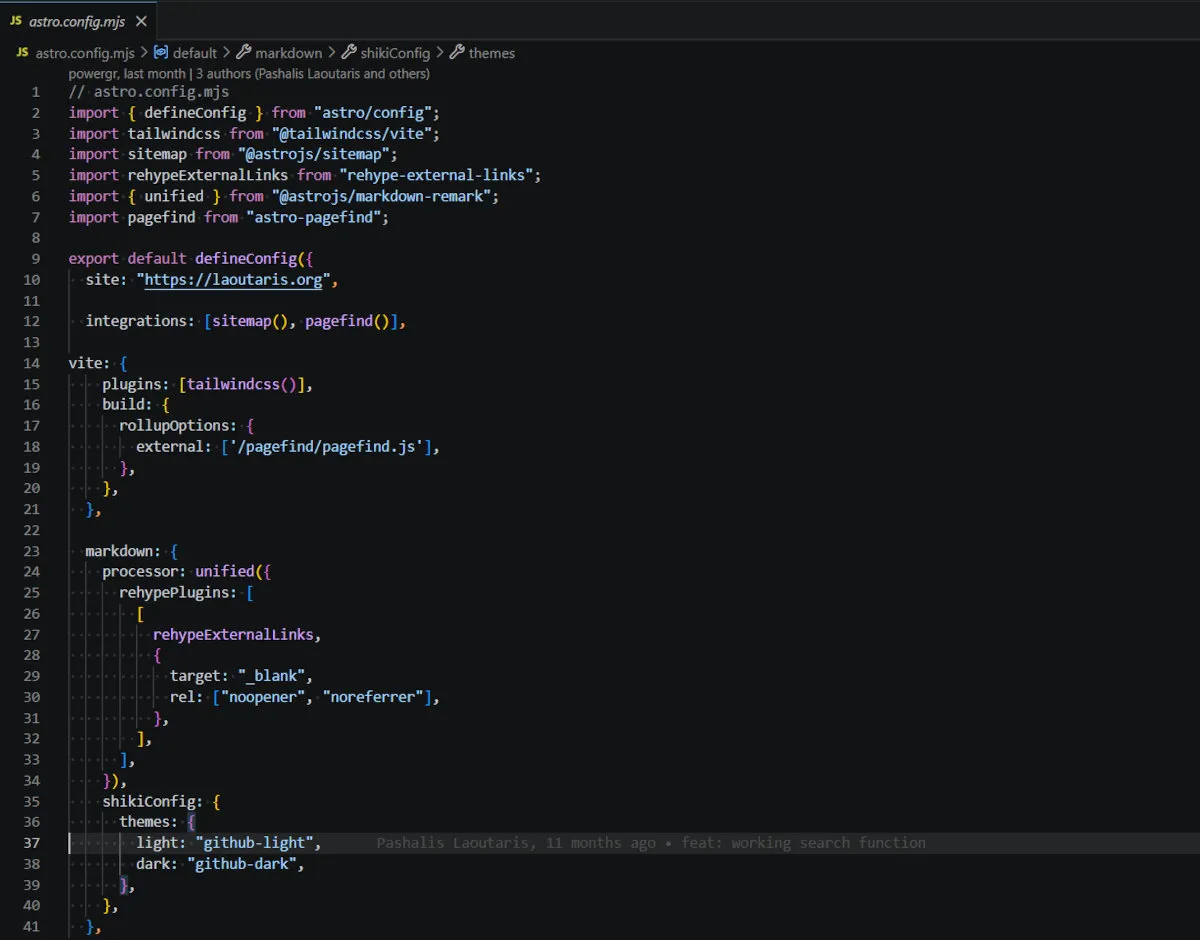Screen dimensions: 1200x940
Task: Click the JS file icon in tab
Action: coord(15,20)
